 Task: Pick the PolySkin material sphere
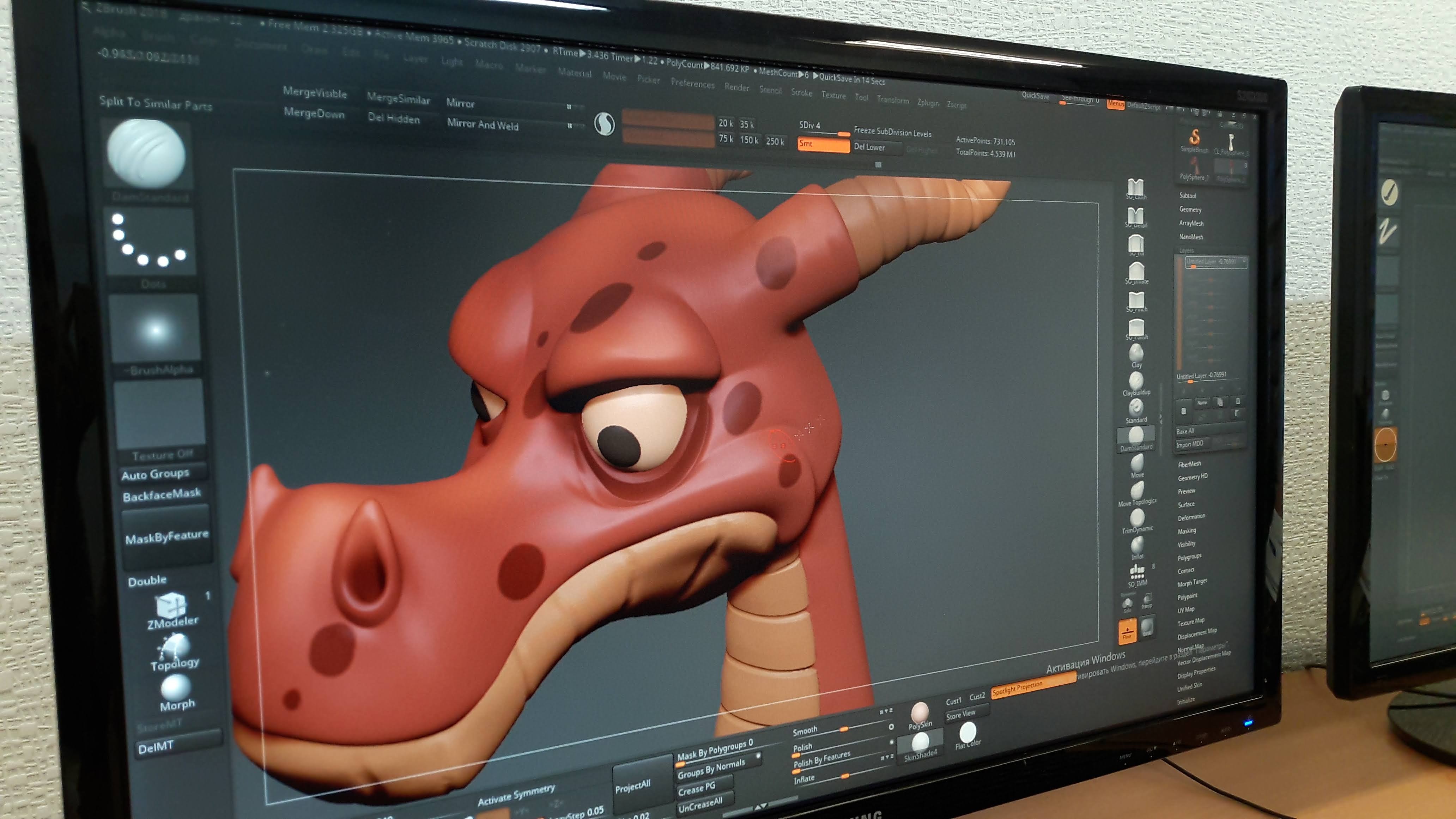tap(920, 716)
